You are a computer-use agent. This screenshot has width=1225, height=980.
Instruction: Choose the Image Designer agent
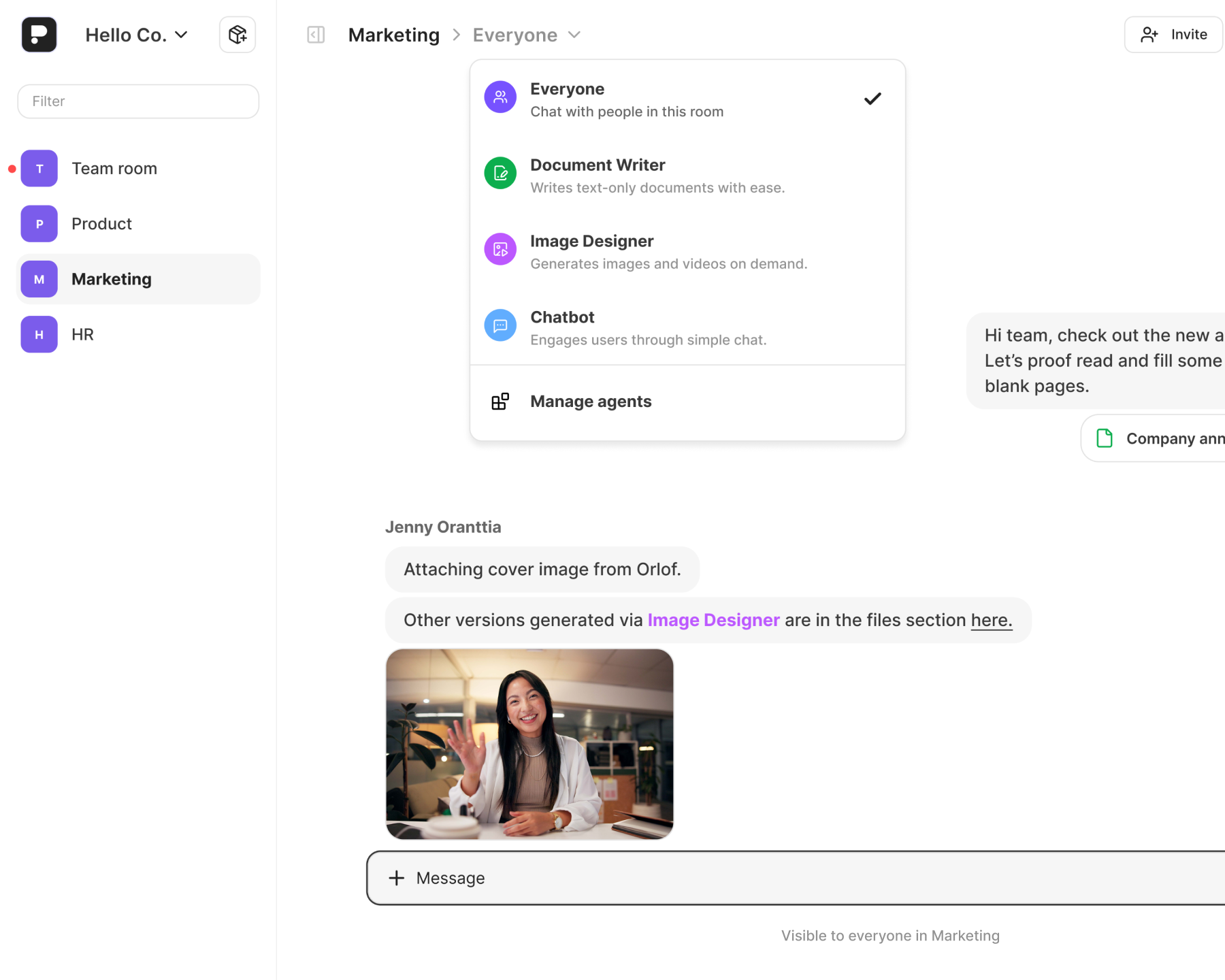(687, 252)
